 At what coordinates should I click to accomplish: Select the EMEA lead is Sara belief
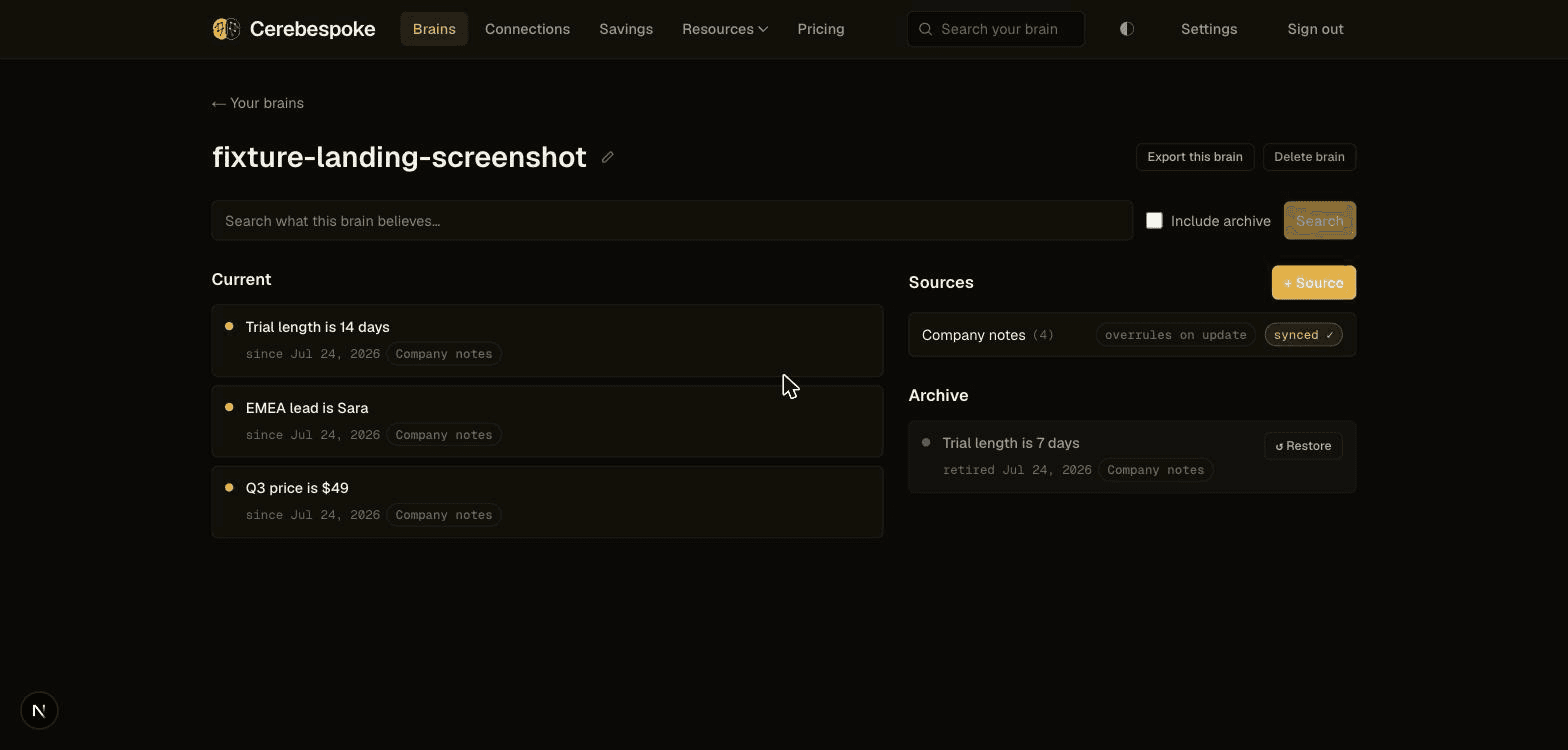547,421
